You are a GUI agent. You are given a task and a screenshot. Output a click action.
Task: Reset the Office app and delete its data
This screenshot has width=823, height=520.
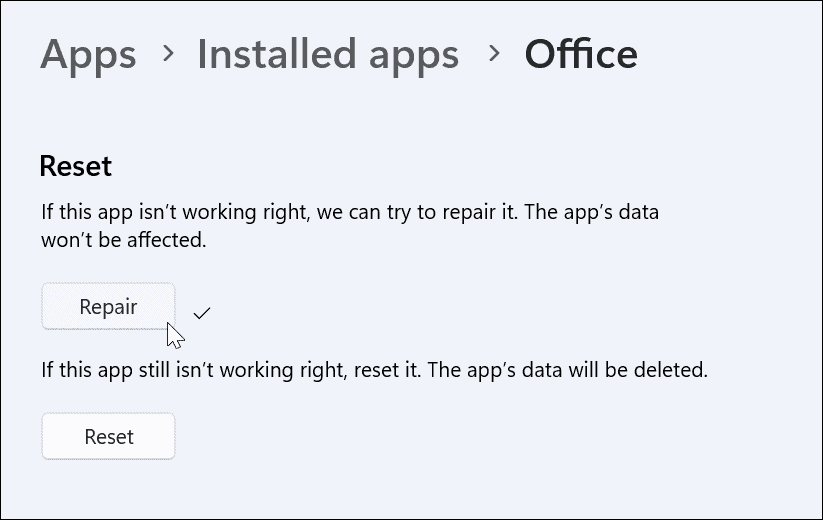pyautogui.click(x=108, y=436)
